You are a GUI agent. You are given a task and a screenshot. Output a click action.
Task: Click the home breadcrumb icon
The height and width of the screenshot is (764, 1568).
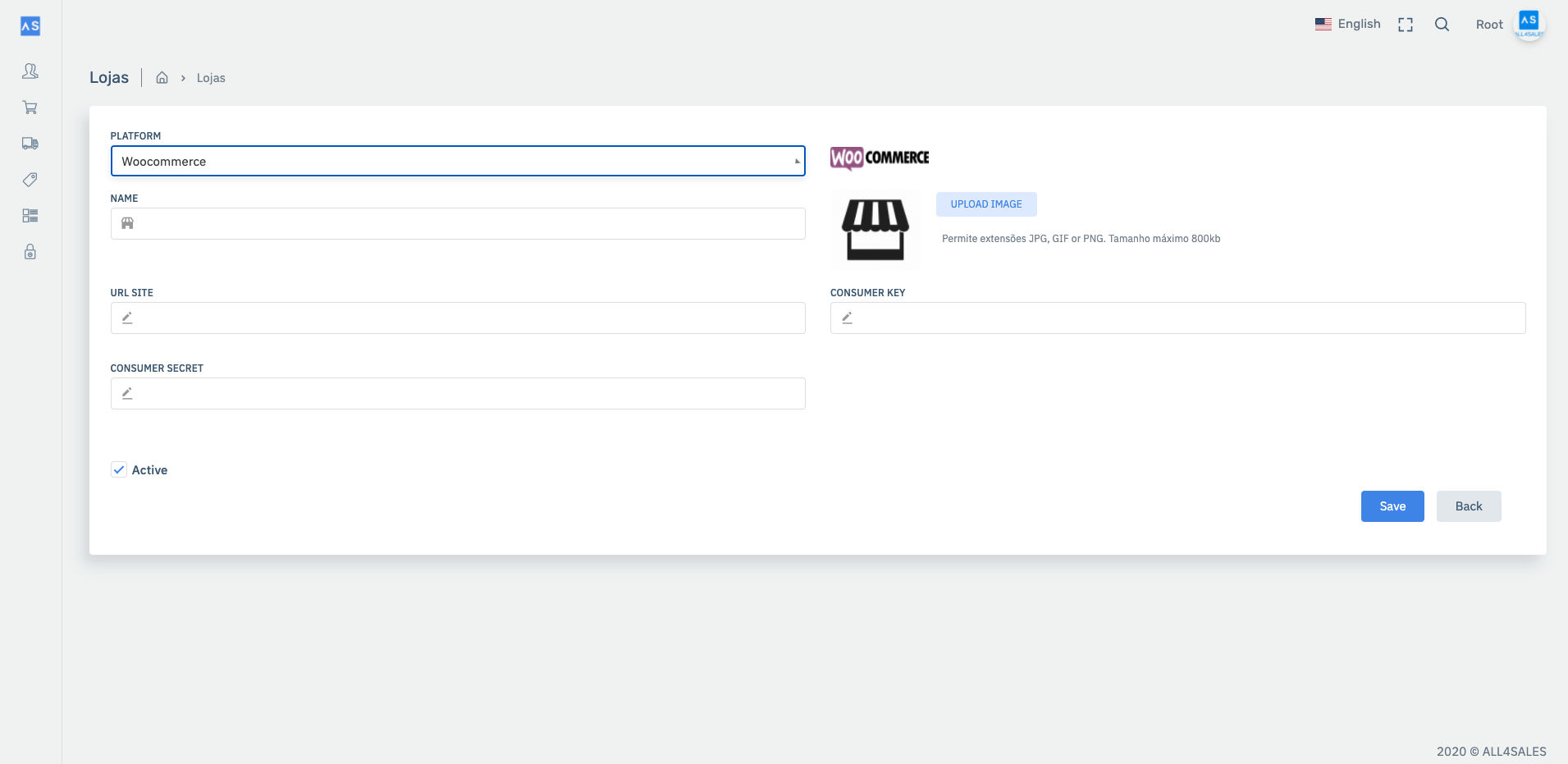pos(162,78)
